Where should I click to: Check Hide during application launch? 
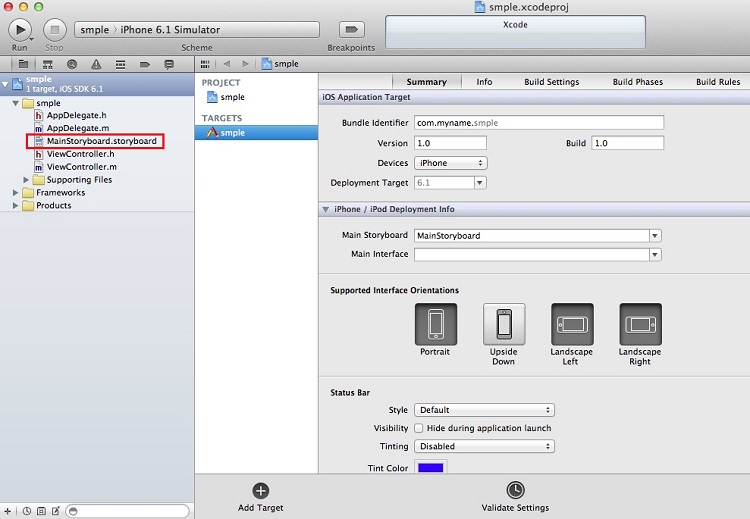(419, 428)
